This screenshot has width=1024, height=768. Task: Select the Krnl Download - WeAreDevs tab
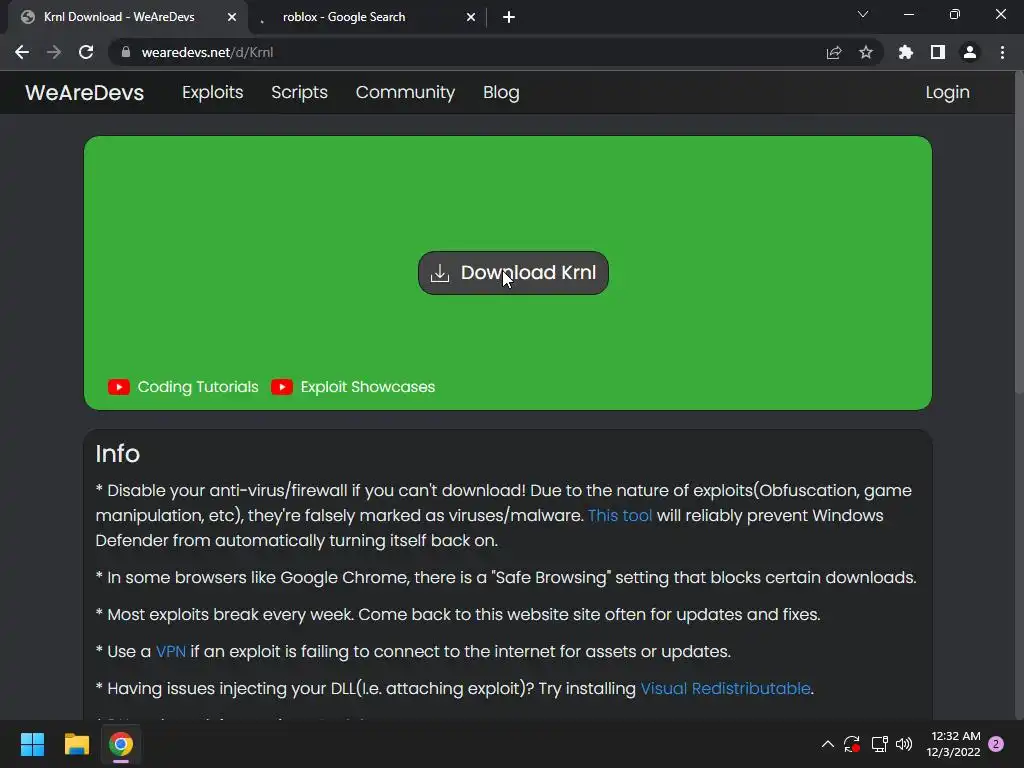pos(128,17)
